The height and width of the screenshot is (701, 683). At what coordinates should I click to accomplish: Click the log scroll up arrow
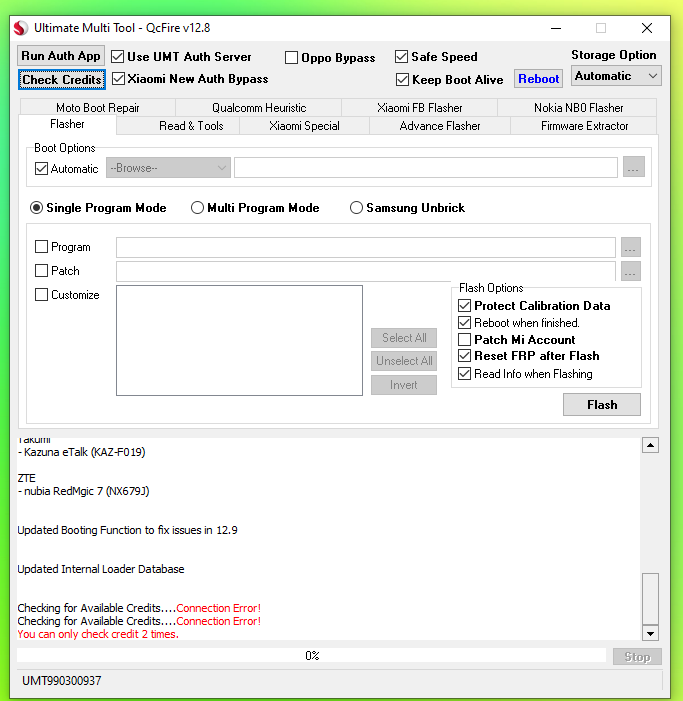(x=650, y=445)
